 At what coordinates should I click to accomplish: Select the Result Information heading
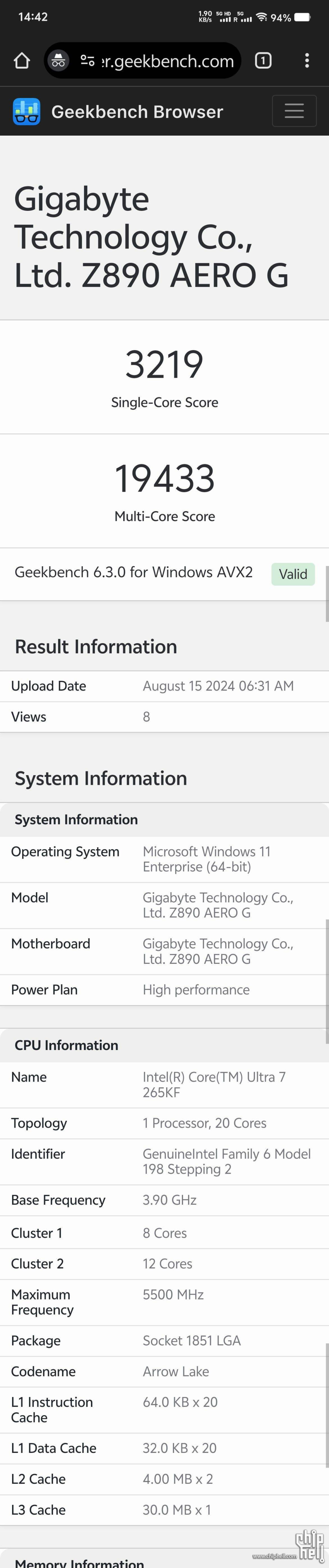tap(96, 647)
